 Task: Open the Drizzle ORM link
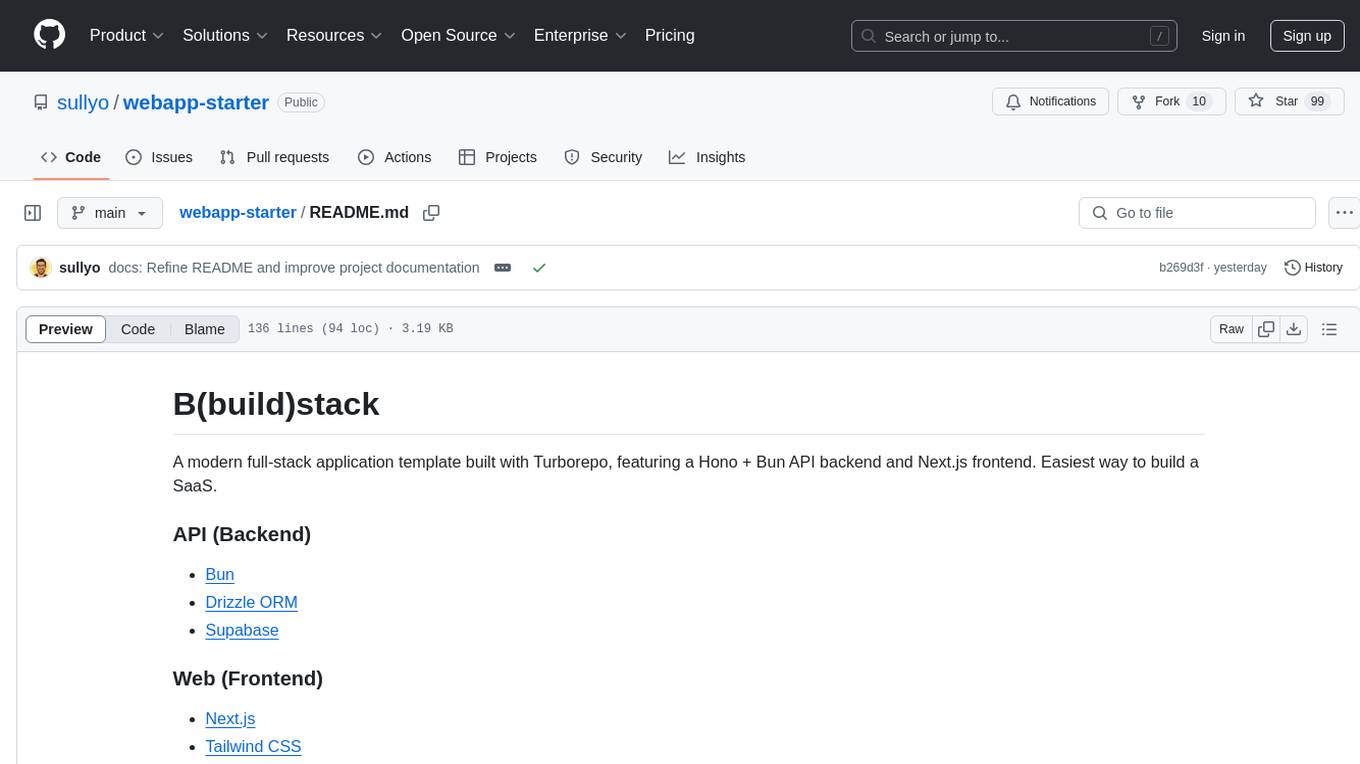pyautogui.click(x=251, y=602)
